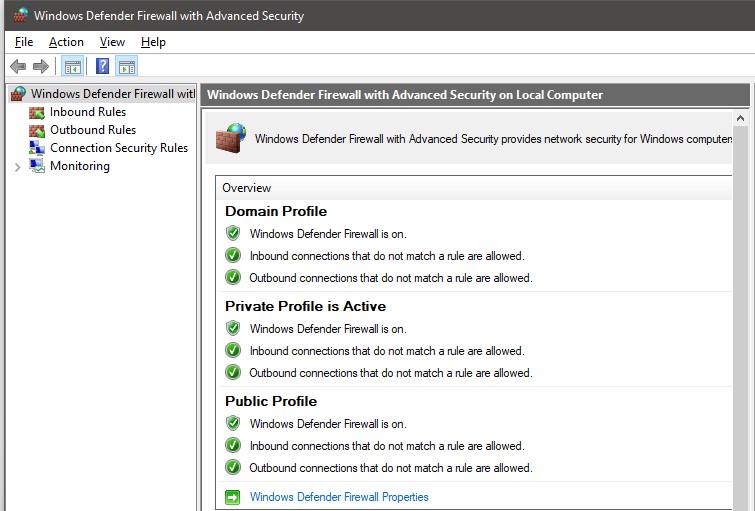The image size is (755, 511).
Task: Open the Help menu
Action: tap(153, 42)
